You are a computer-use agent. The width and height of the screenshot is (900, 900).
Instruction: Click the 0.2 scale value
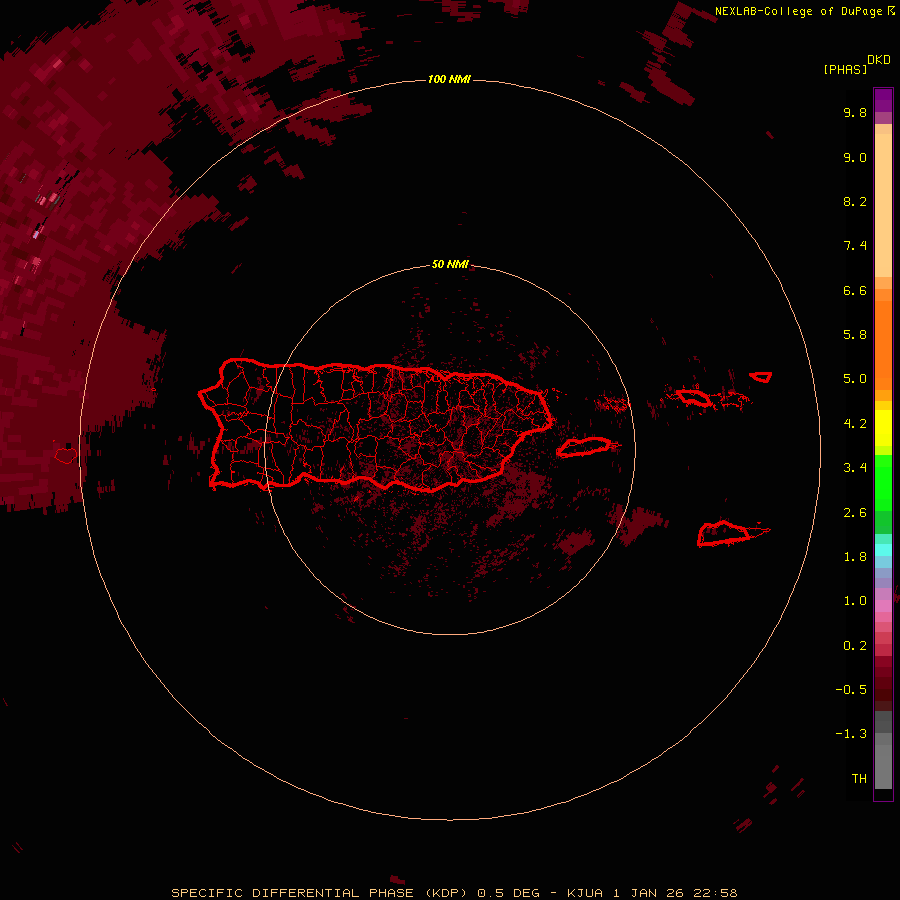point(855,646)
